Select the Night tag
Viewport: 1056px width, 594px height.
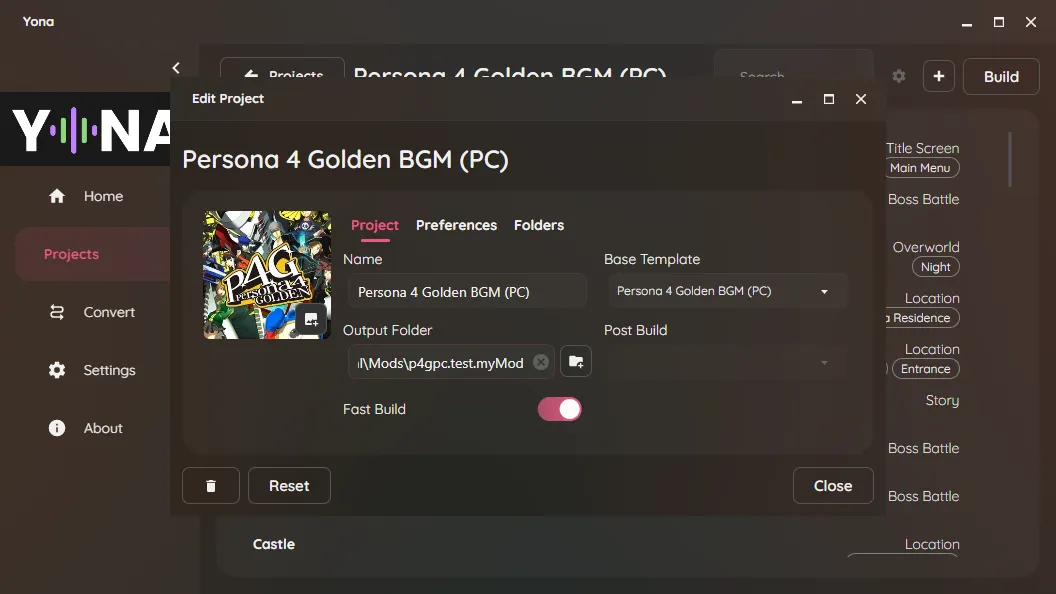point(935,267)
